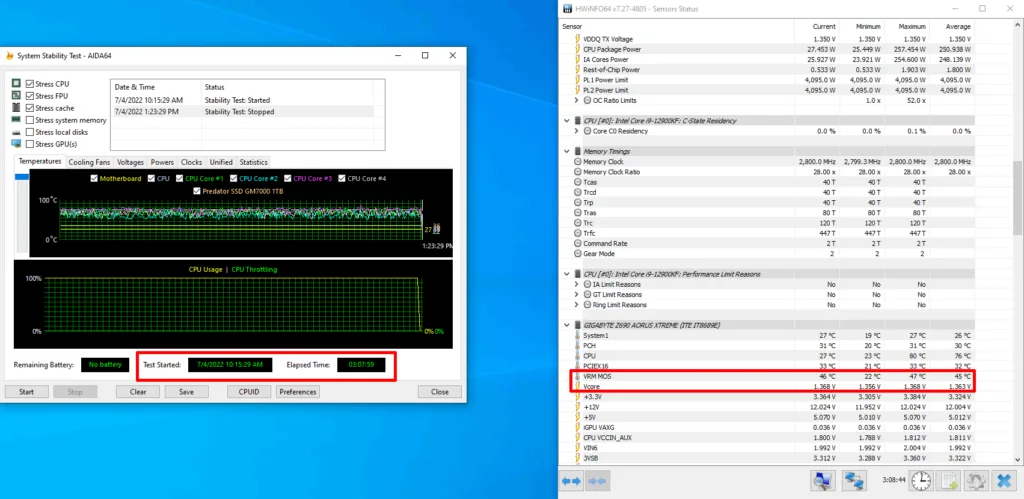This screenshot has height=499, width=1024.
Task: Toggle the Predator SSD GM7000 1TB checkbox
Action: coord(198,191)
